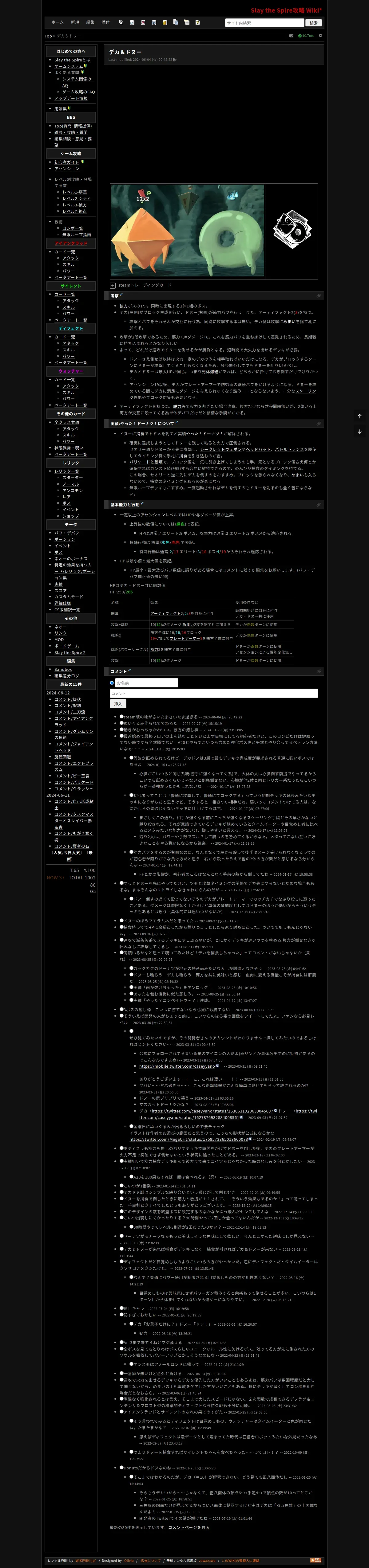Click pencil edit icon next to コメント heading

[130, 670]
